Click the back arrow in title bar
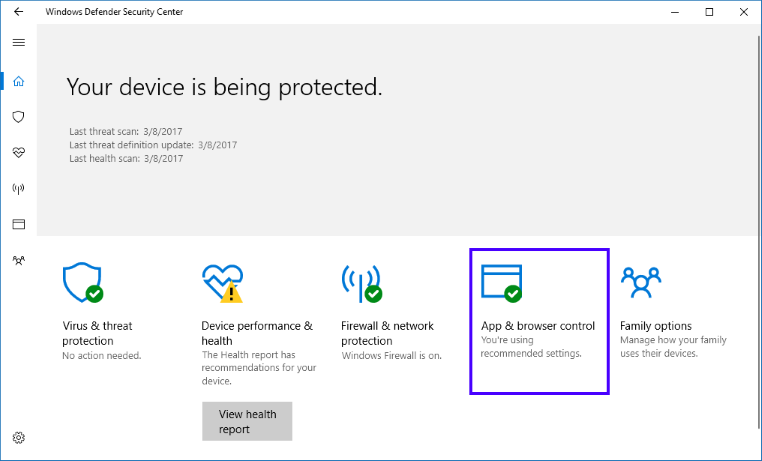 18,12
